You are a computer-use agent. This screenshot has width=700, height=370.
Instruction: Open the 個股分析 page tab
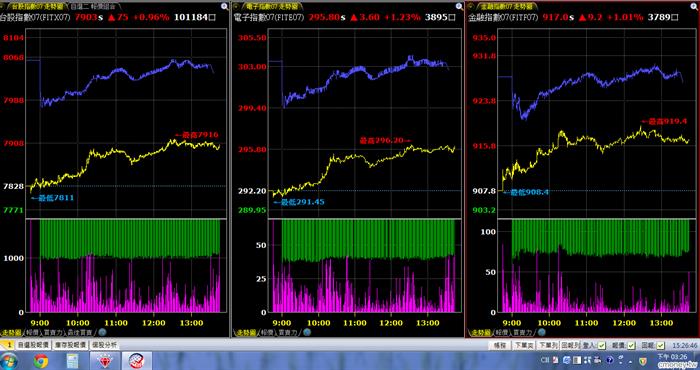tap(104, 345)
